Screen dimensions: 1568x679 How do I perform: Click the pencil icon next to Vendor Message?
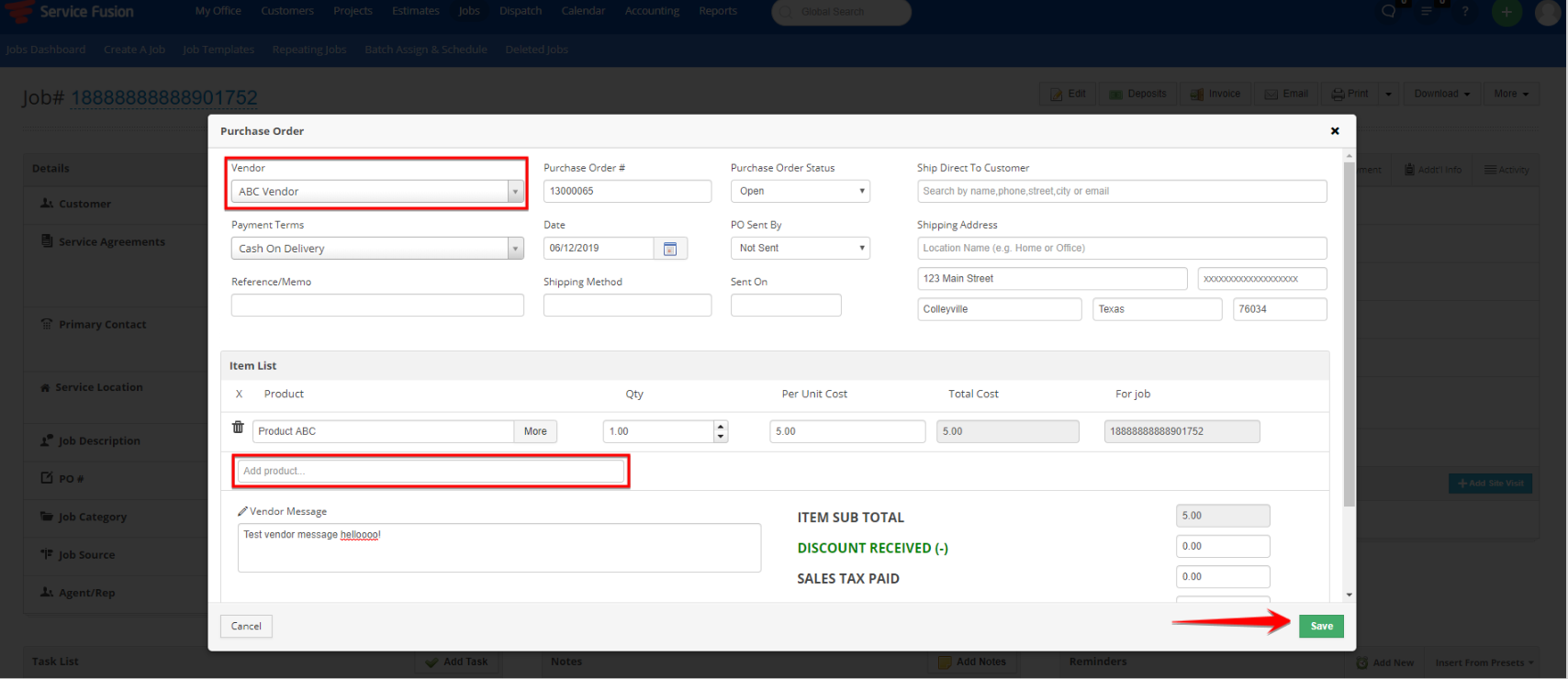click(x=242, y=512)
